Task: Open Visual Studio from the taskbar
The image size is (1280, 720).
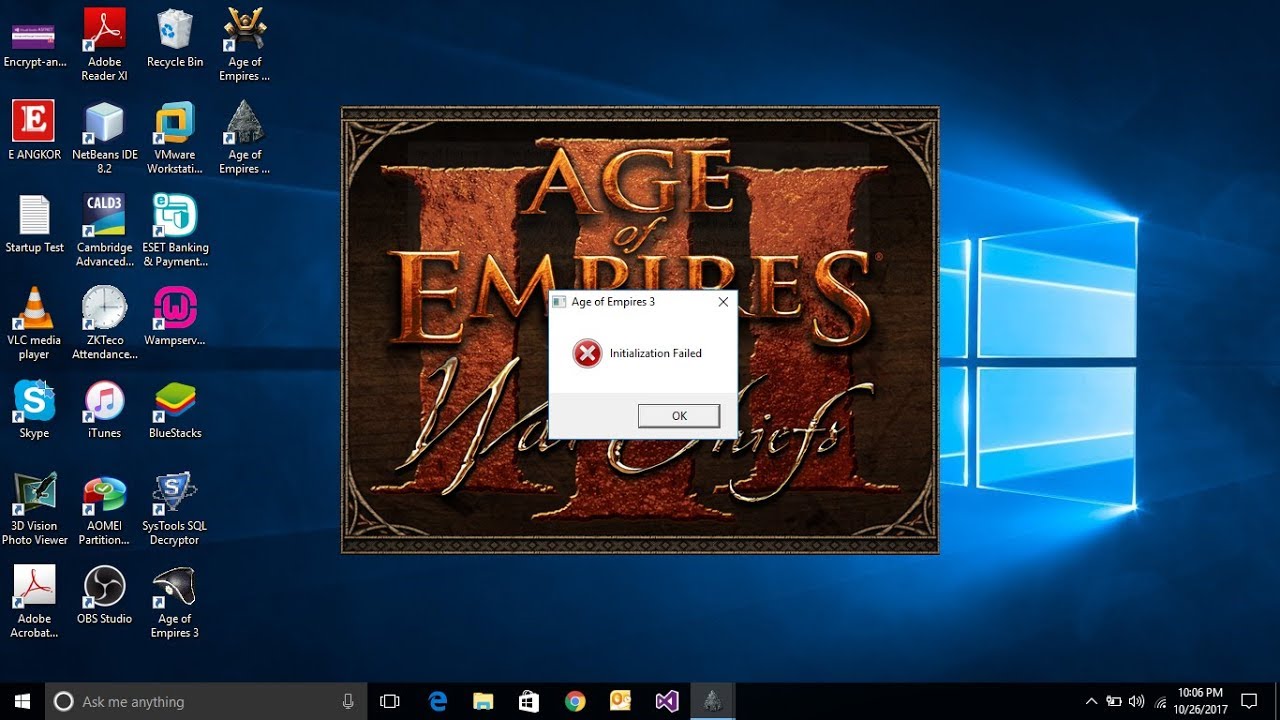Action: point(666,701)
